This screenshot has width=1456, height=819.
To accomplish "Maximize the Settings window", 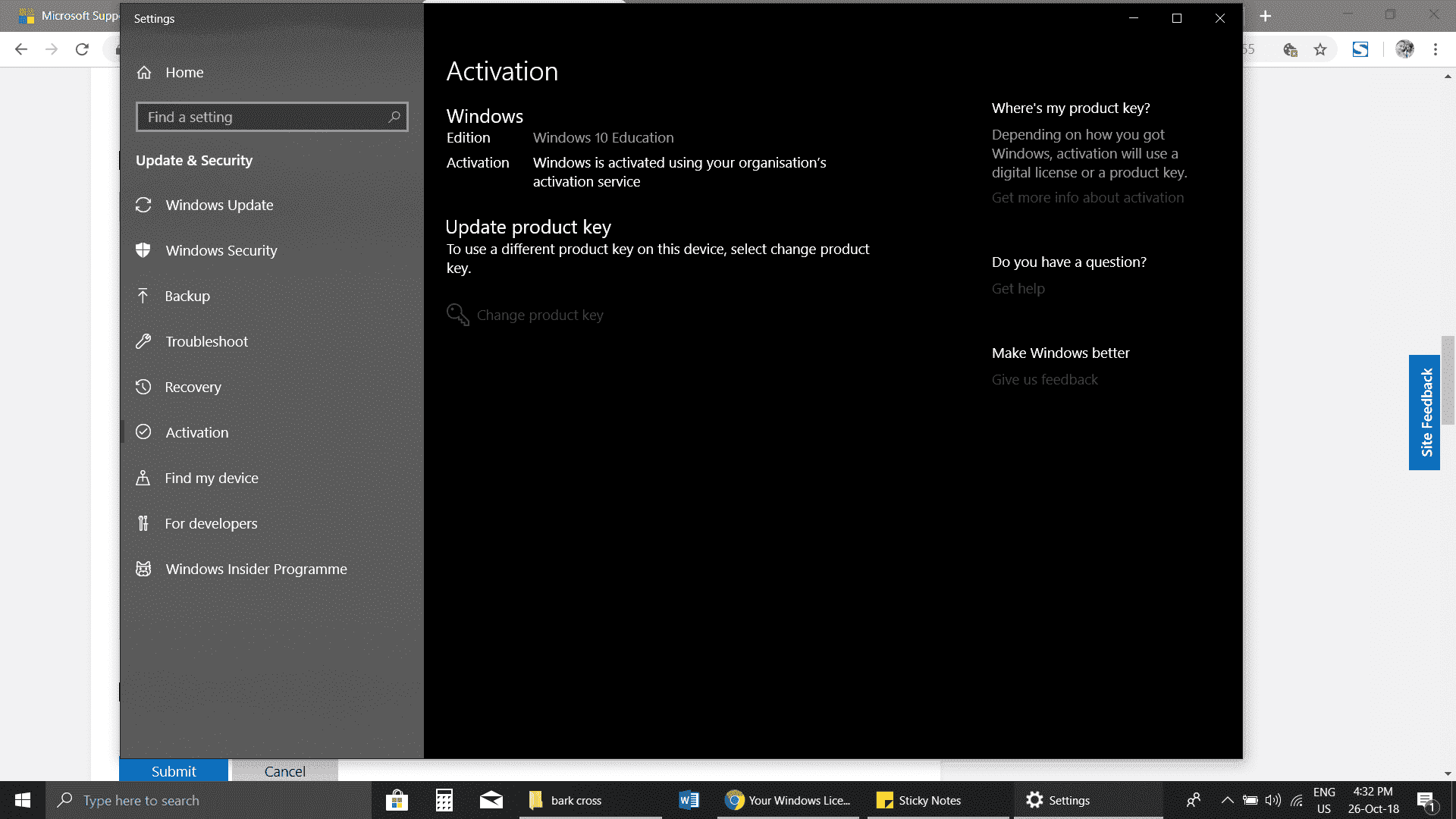I will pos(1177,18).
